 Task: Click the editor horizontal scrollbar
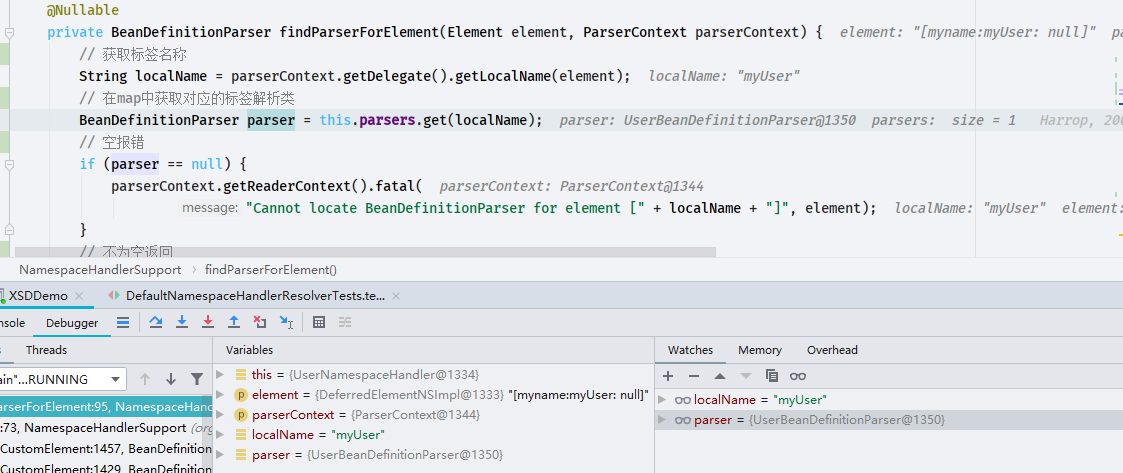click(365, 252)
